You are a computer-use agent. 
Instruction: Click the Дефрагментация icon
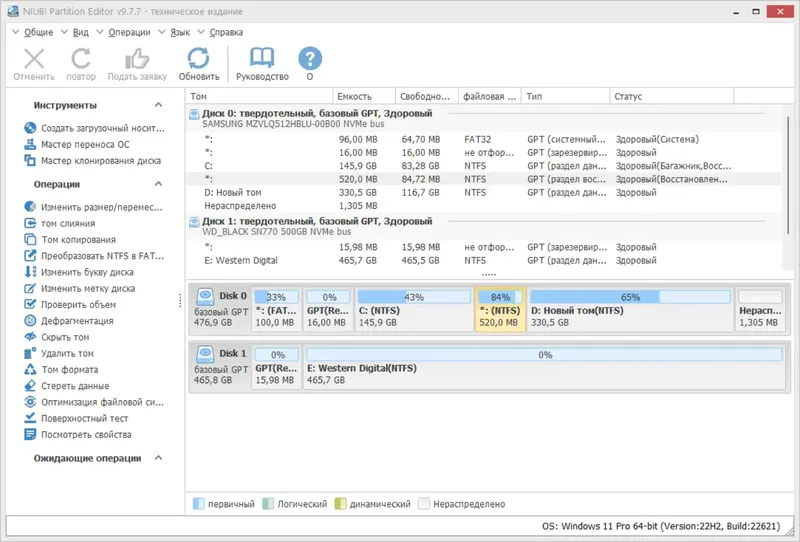30,321
